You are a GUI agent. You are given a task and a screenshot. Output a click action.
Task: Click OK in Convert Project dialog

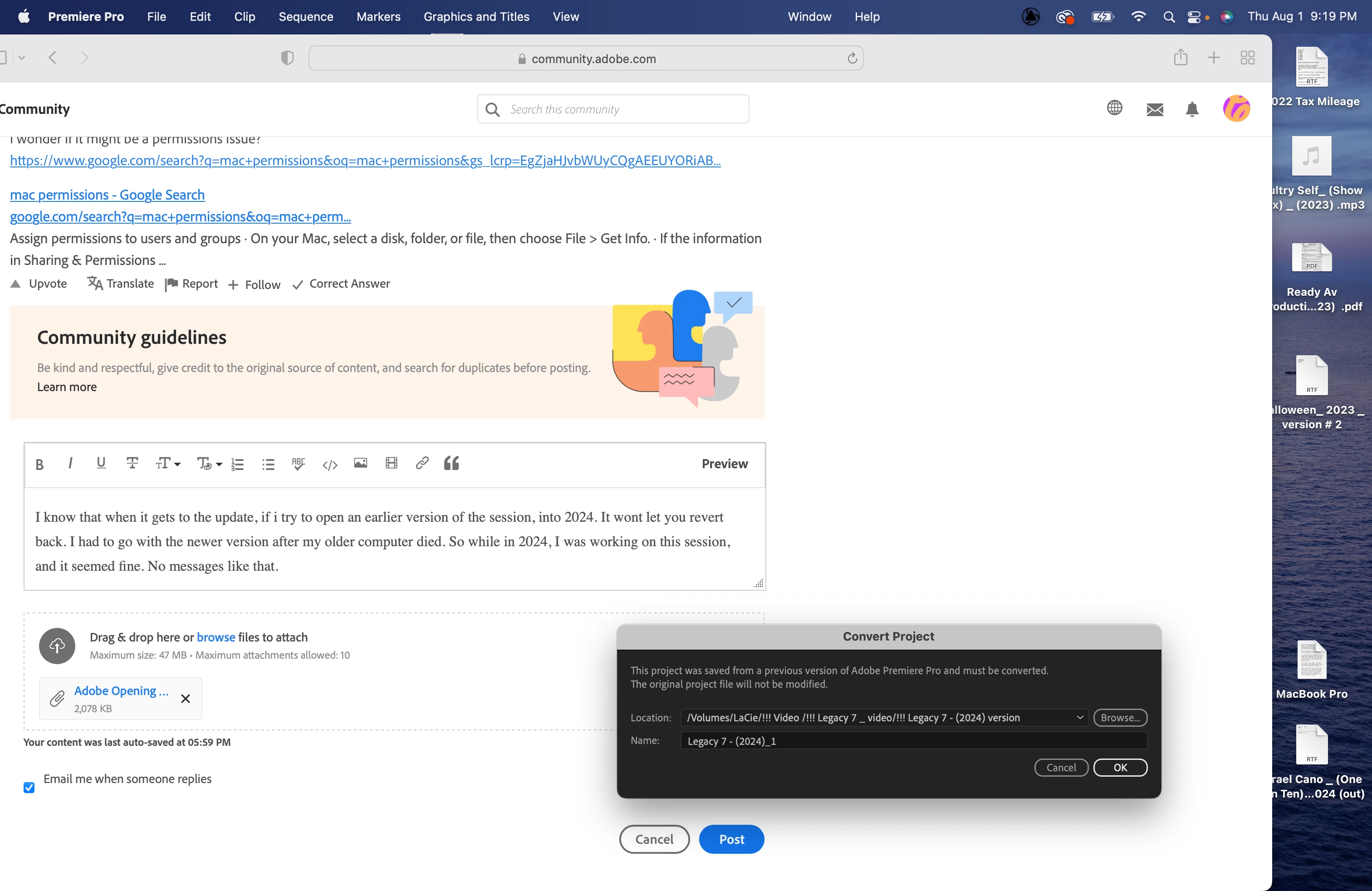[1119, 767]
